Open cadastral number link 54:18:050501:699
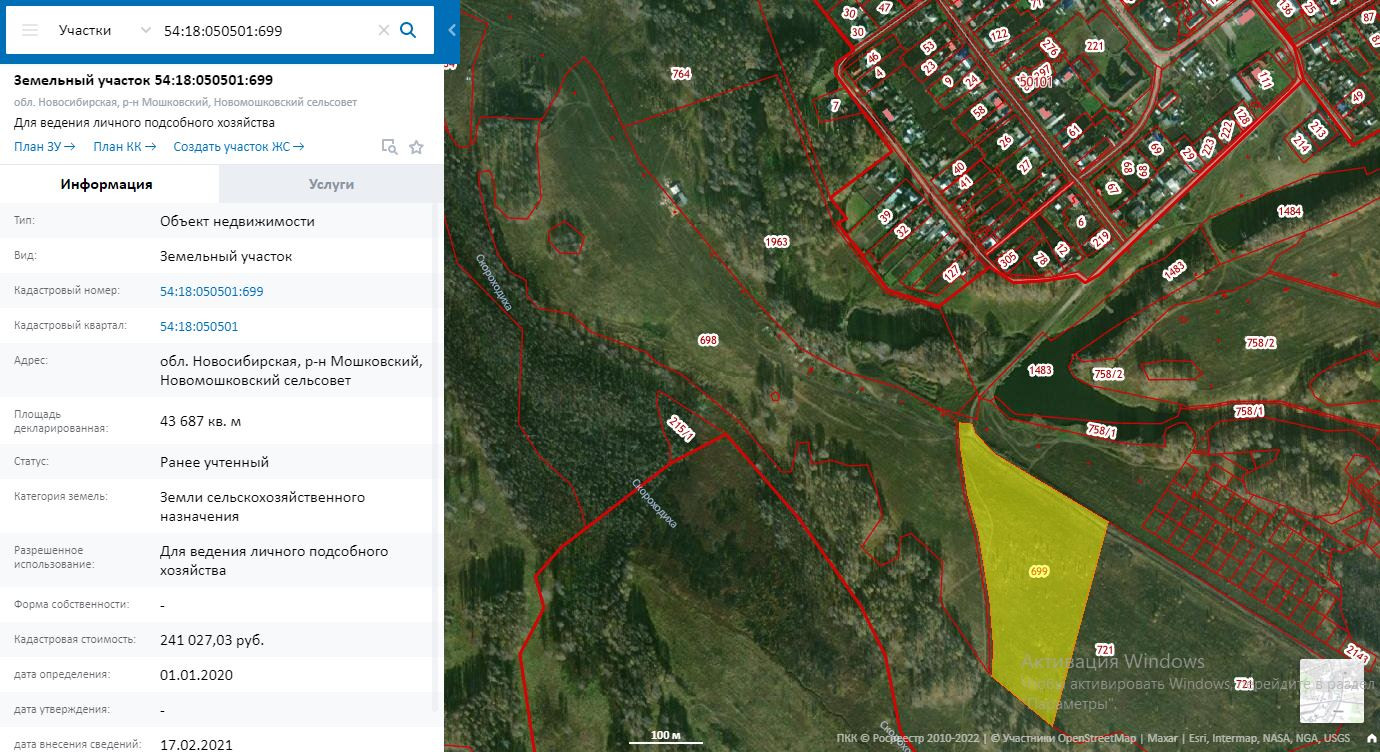Screen dimensions: 1380x752 coord(212,291)
